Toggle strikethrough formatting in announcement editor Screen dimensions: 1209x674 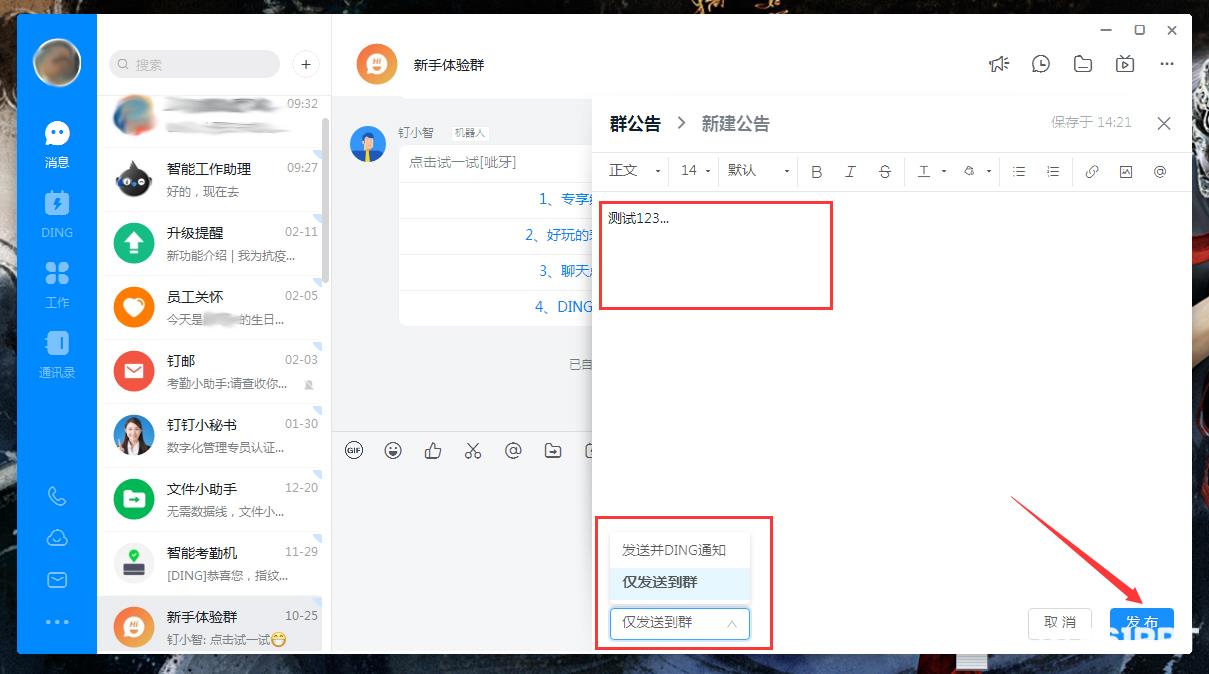[885, 171]
